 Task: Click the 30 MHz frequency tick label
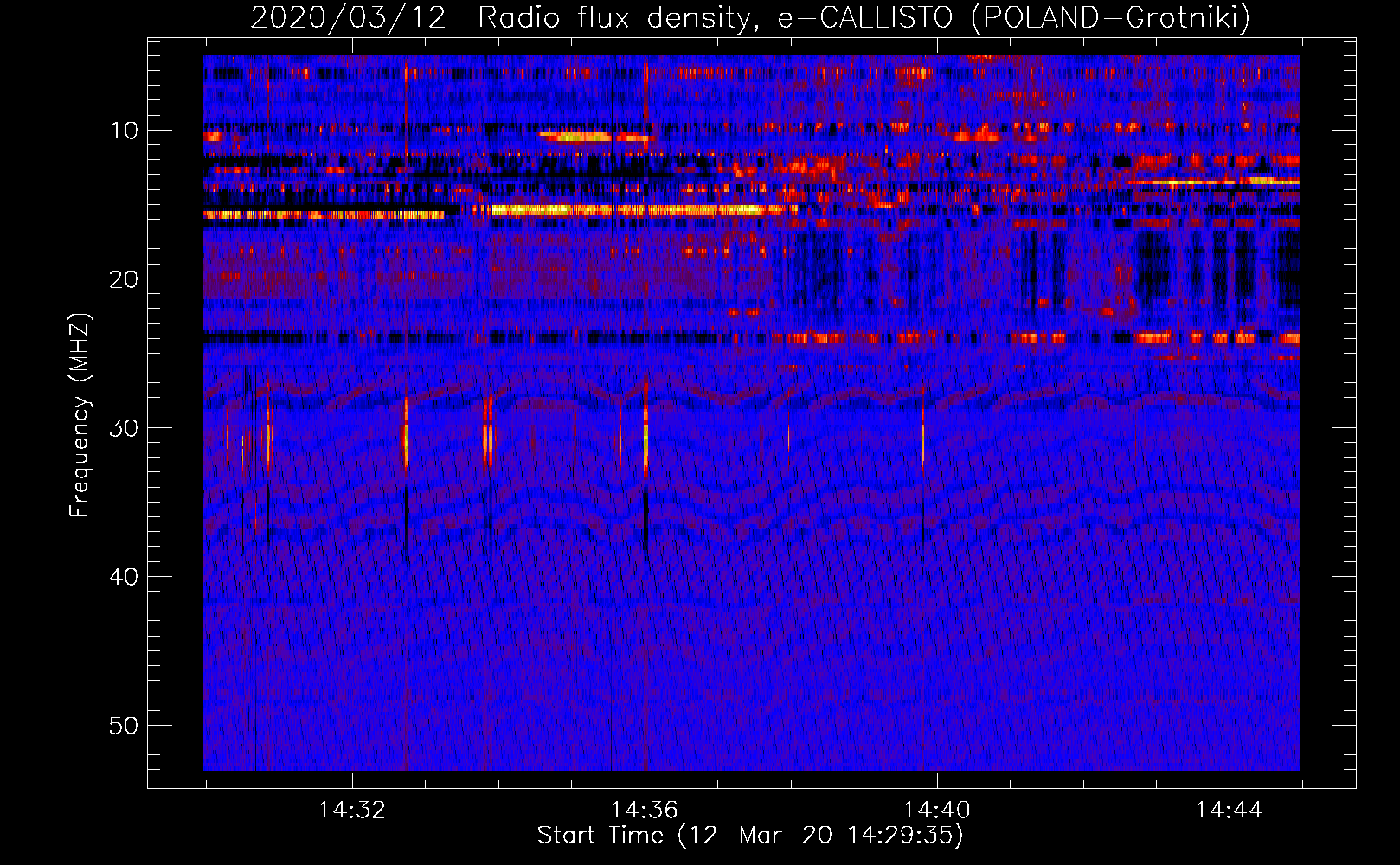click(125, 428)
